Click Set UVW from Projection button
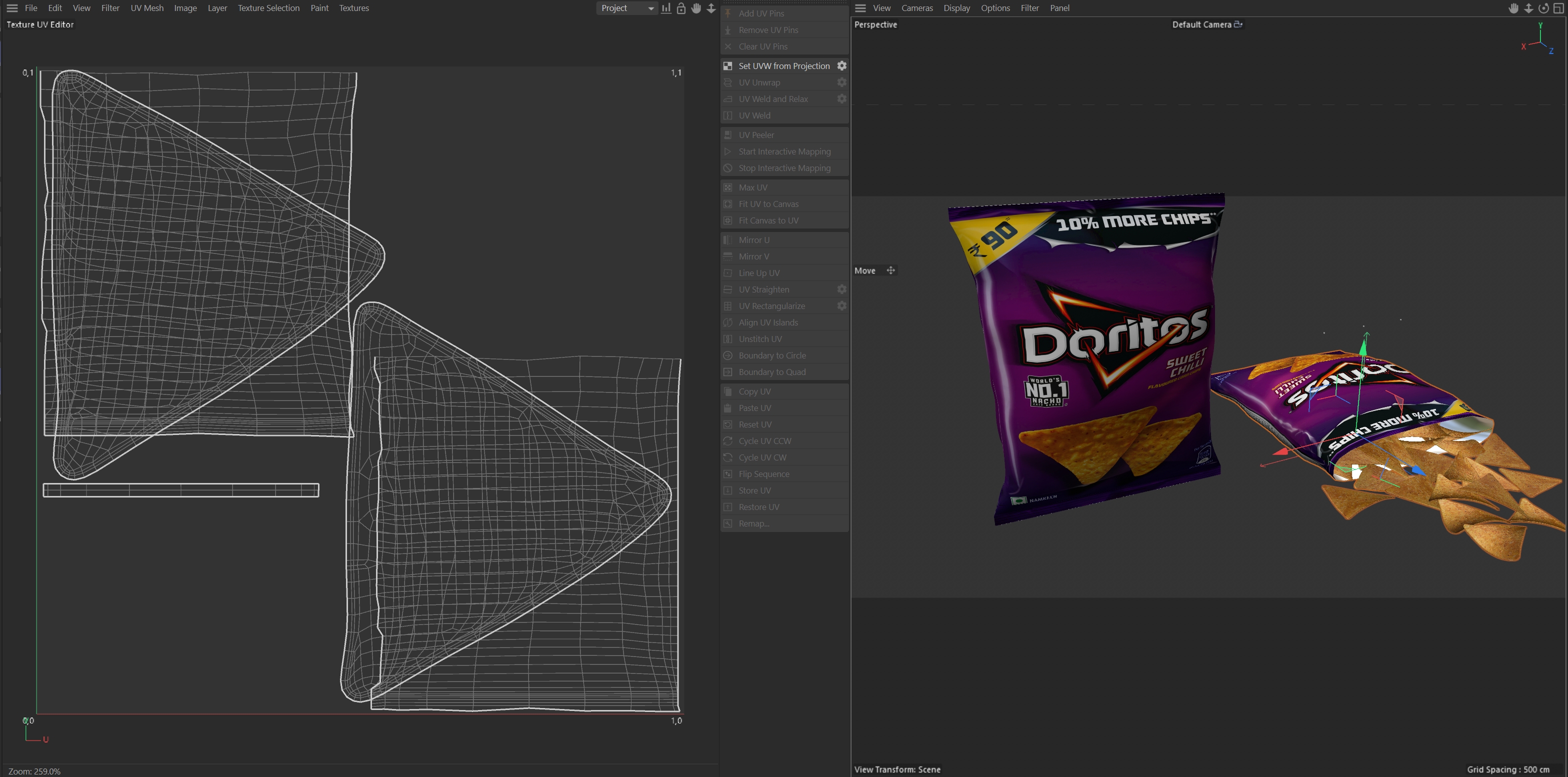Viewport: 1568px width, 777px height. click(783, 65)
